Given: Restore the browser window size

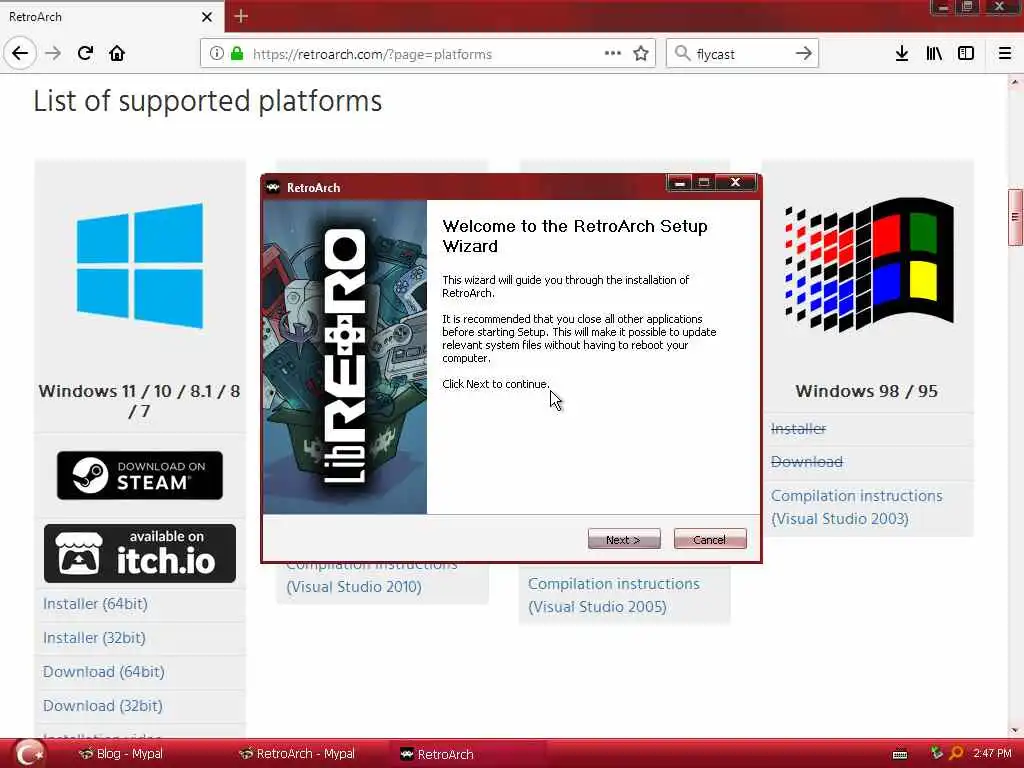Looking at the screenshot, I should [x=967, y=8].
